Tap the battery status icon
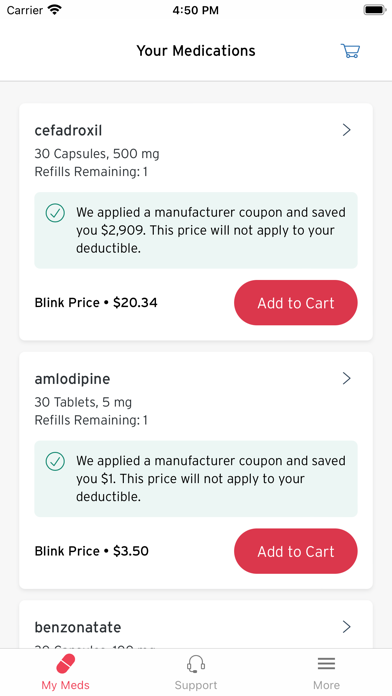Viewport: 392px width, 696px height. pyautogui.click(x=374, y=10)
